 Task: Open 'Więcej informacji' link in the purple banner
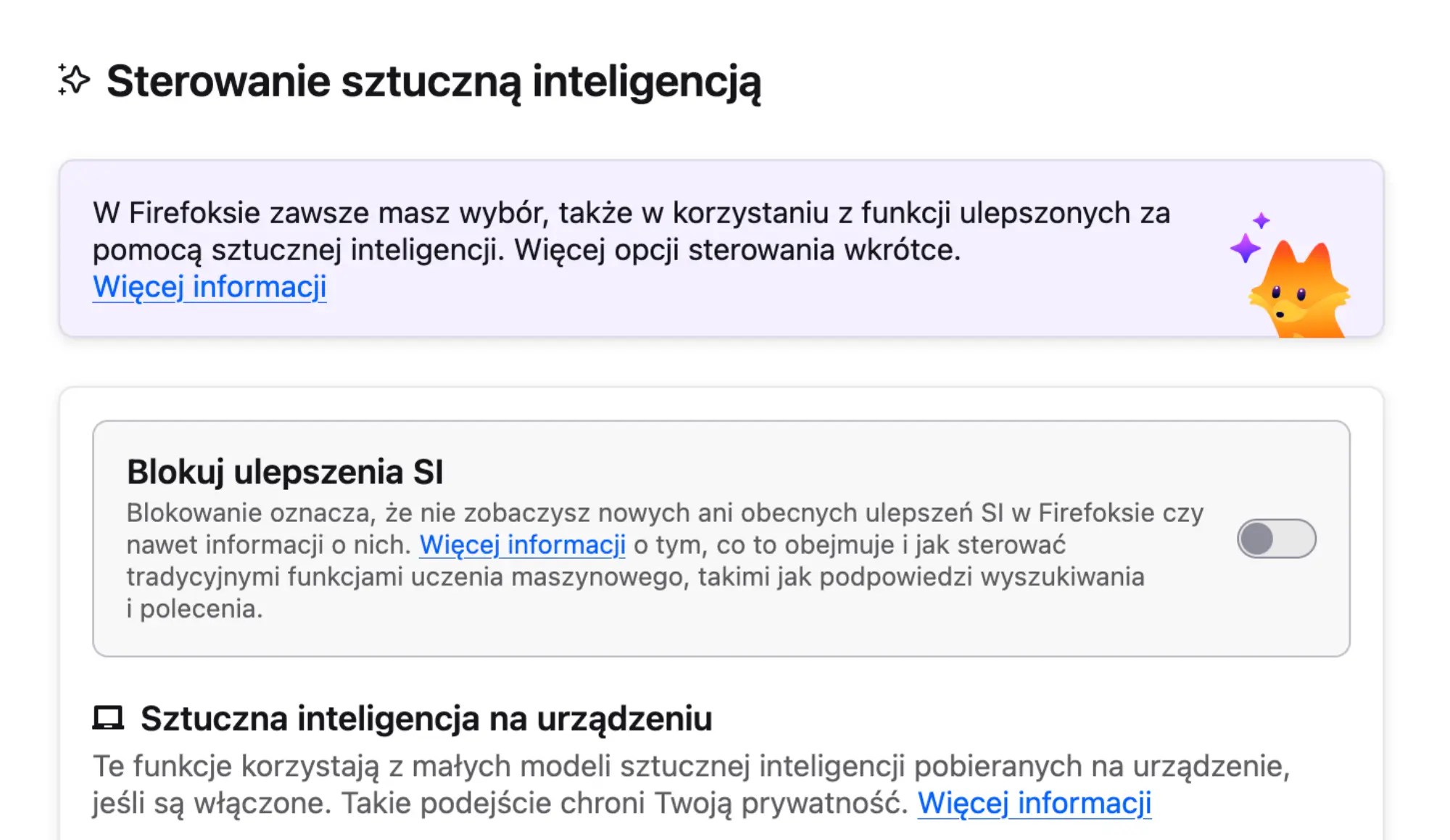[x=209, y=287]
